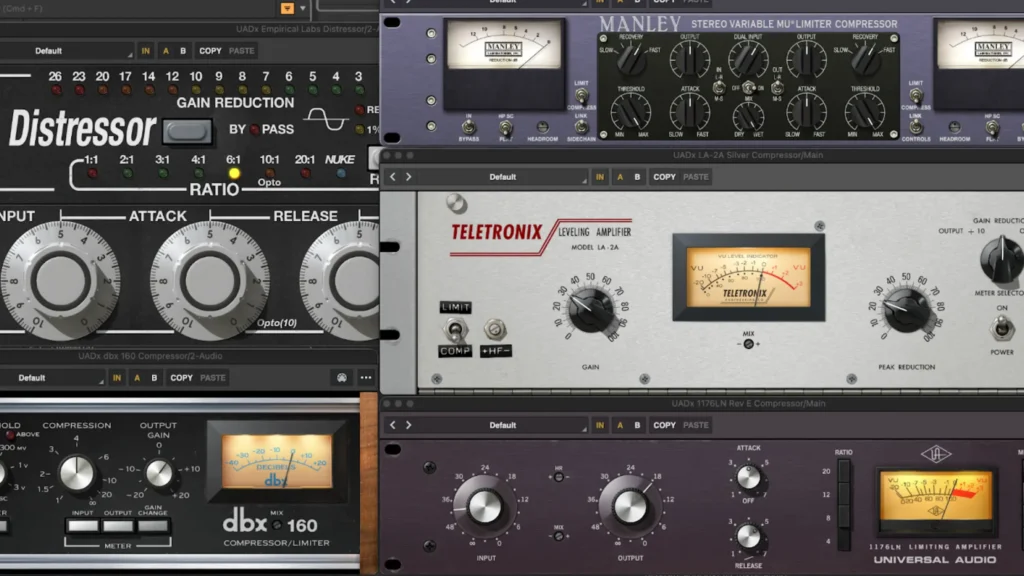
Task: Click the LA-2A HF emphasis screw
Action: (x=495, y=330)
